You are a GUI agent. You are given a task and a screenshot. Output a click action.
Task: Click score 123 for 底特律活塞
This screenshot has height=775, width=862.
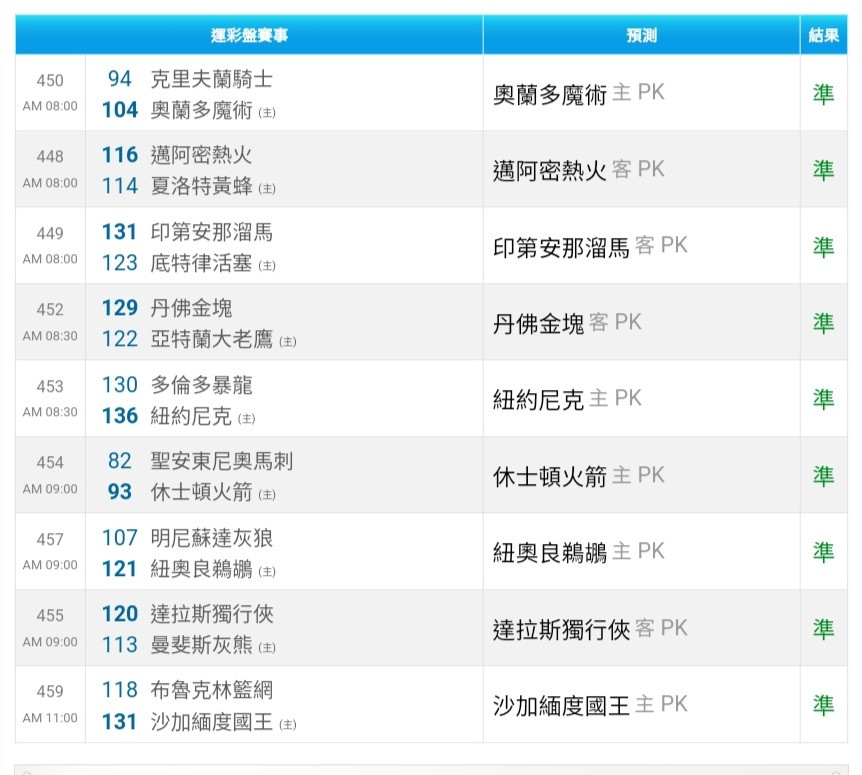pos(120,263)
